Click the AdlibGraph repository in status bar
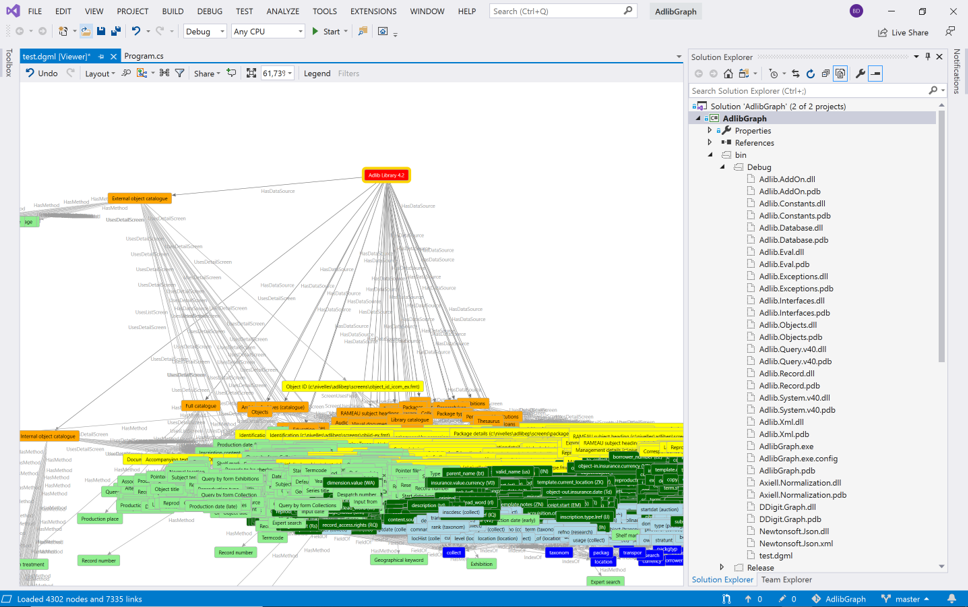968x607 pixels. (x=838, y=599)
